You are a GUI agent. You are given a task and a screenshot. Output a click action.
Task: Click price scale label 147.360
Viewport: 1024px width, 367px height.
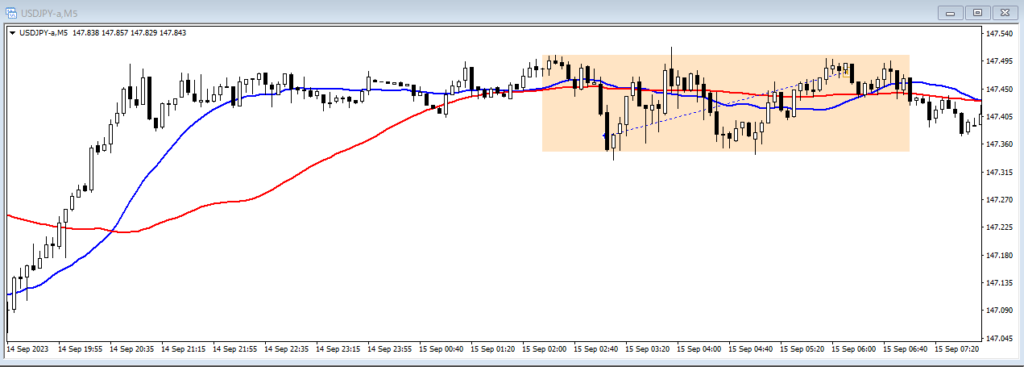pos(1000,144)
